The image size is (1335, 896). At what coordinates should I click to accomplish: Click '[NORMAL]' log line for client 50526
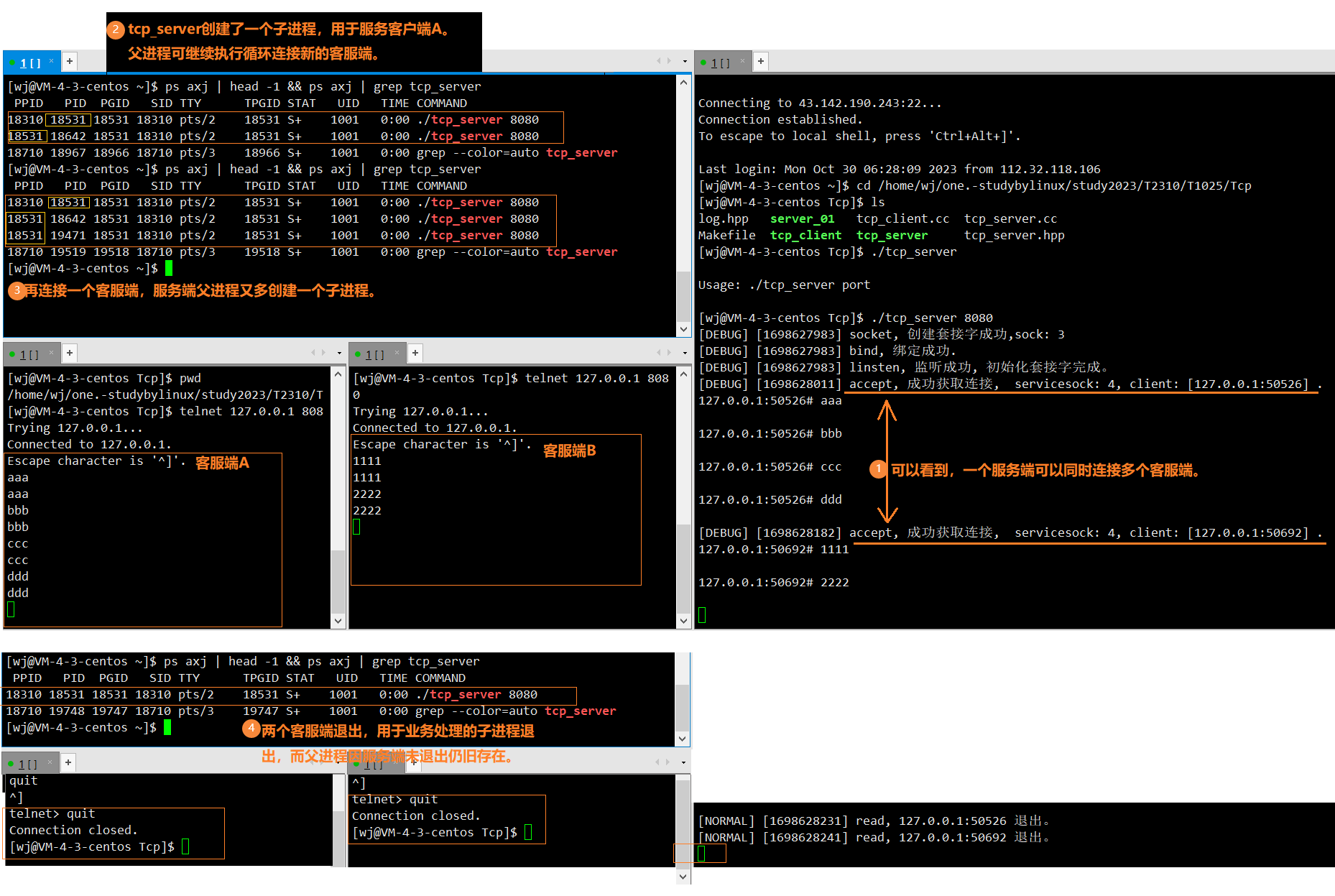(874, 821)
